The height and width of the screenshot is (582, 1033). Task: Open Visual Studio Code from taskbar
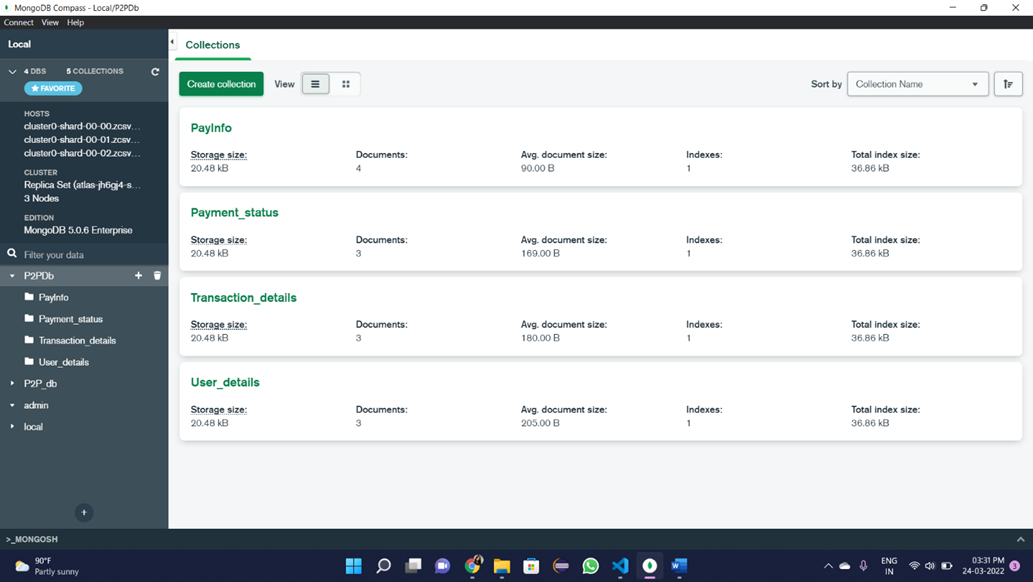pos(620,566)
